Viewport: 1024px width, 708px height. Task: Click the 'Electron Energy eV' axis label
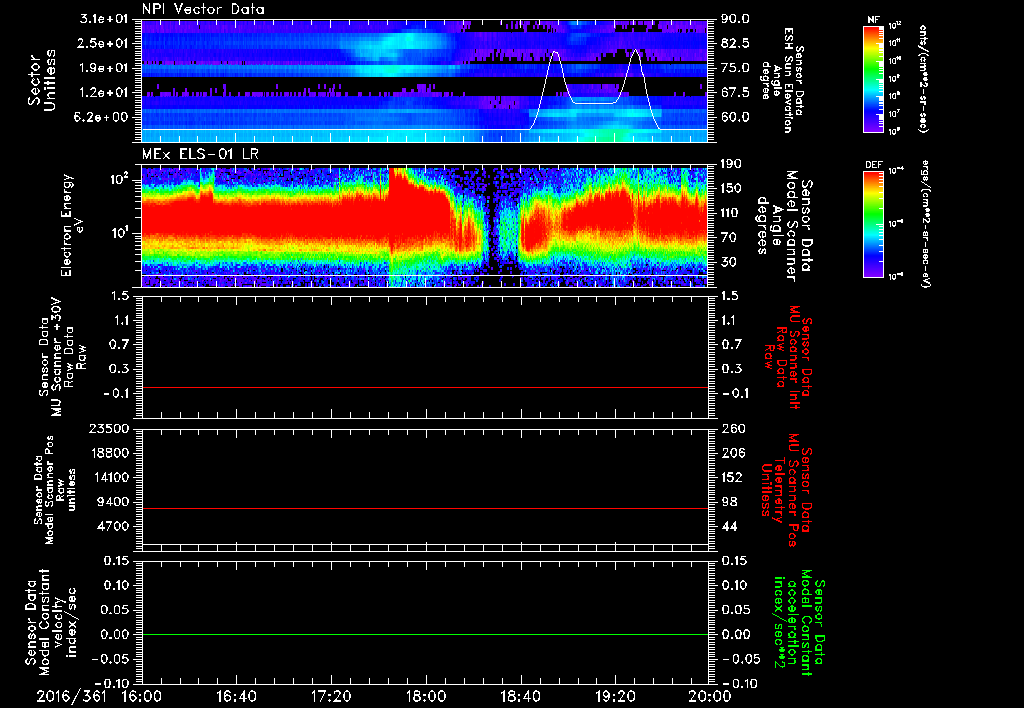[71, 225]
